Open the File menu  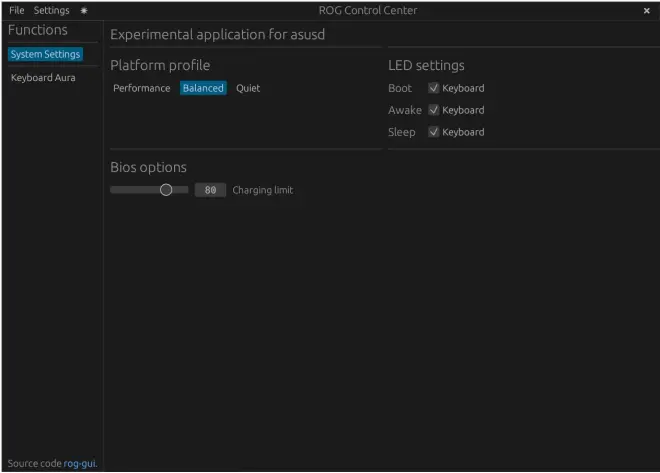pos(16,10)
